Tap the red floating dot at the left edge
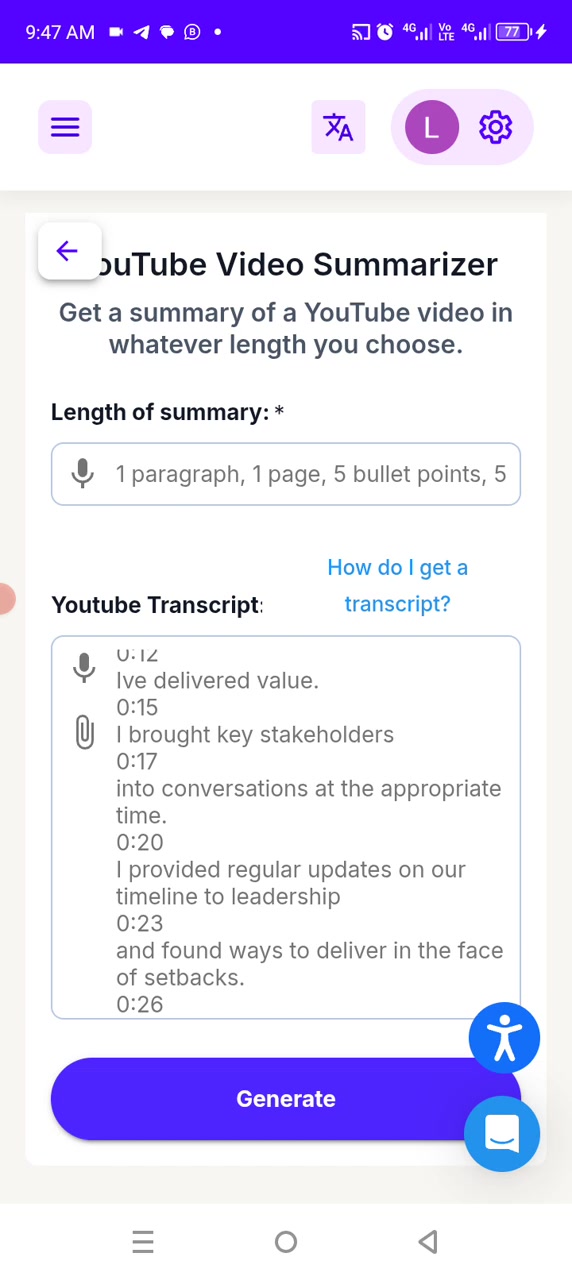Viewport: 572px width, 1280px height. [x=6, y=598]
